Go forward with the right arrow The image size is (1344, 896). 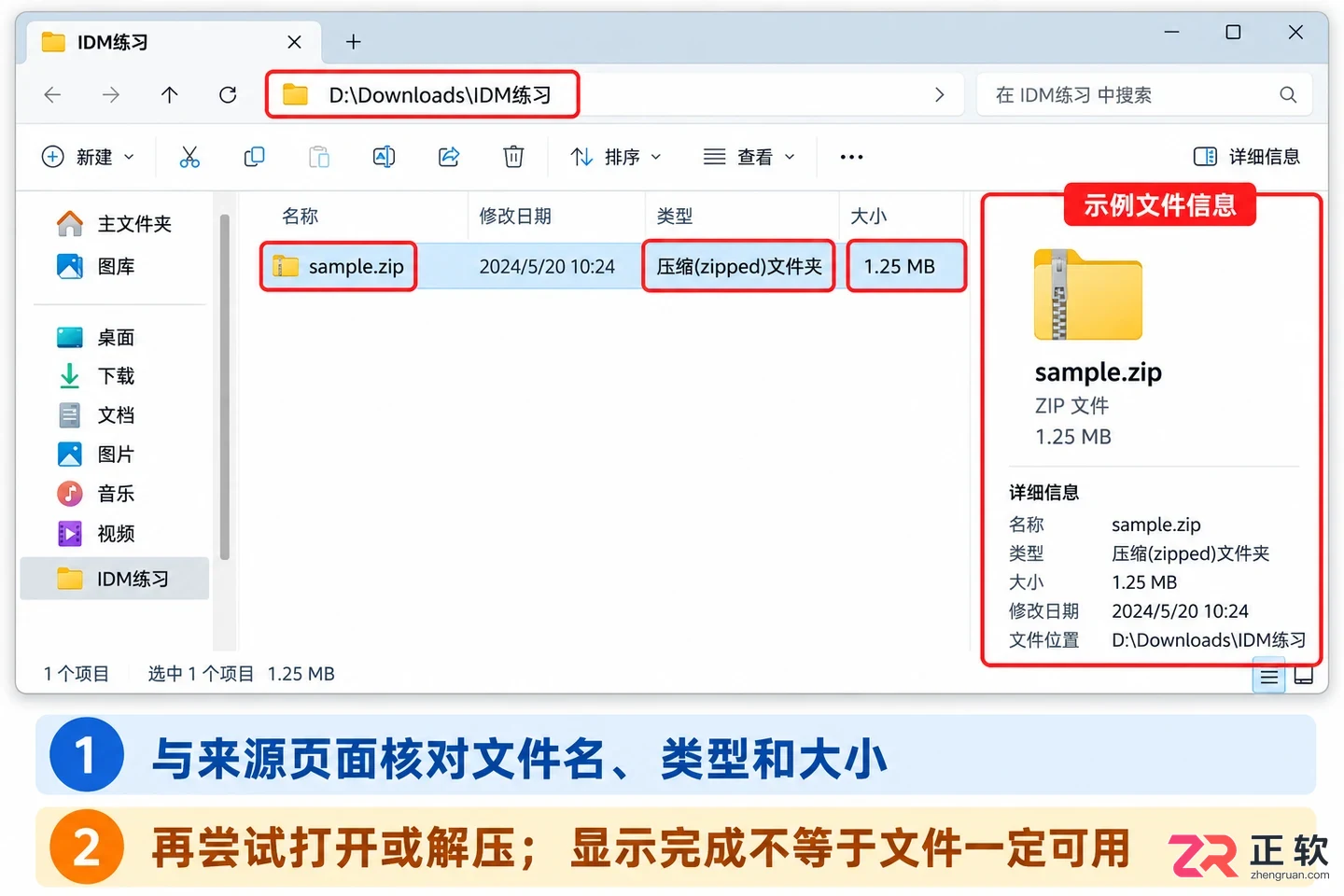111,94
